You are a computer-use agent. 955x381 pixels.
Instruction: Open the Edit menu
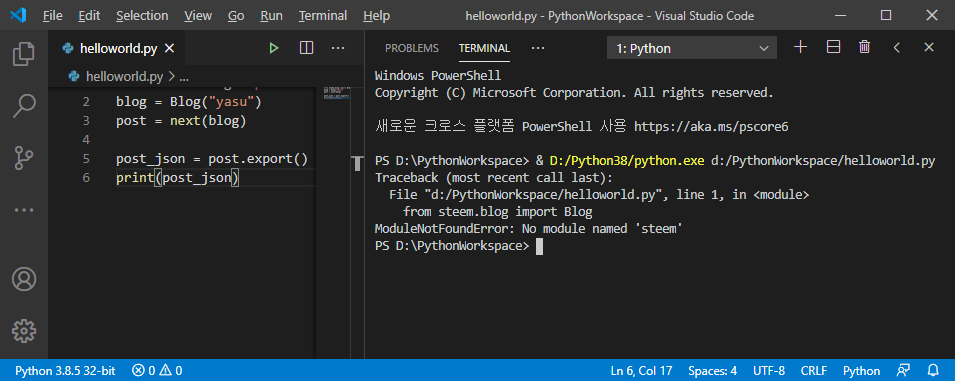coord(89,16)
